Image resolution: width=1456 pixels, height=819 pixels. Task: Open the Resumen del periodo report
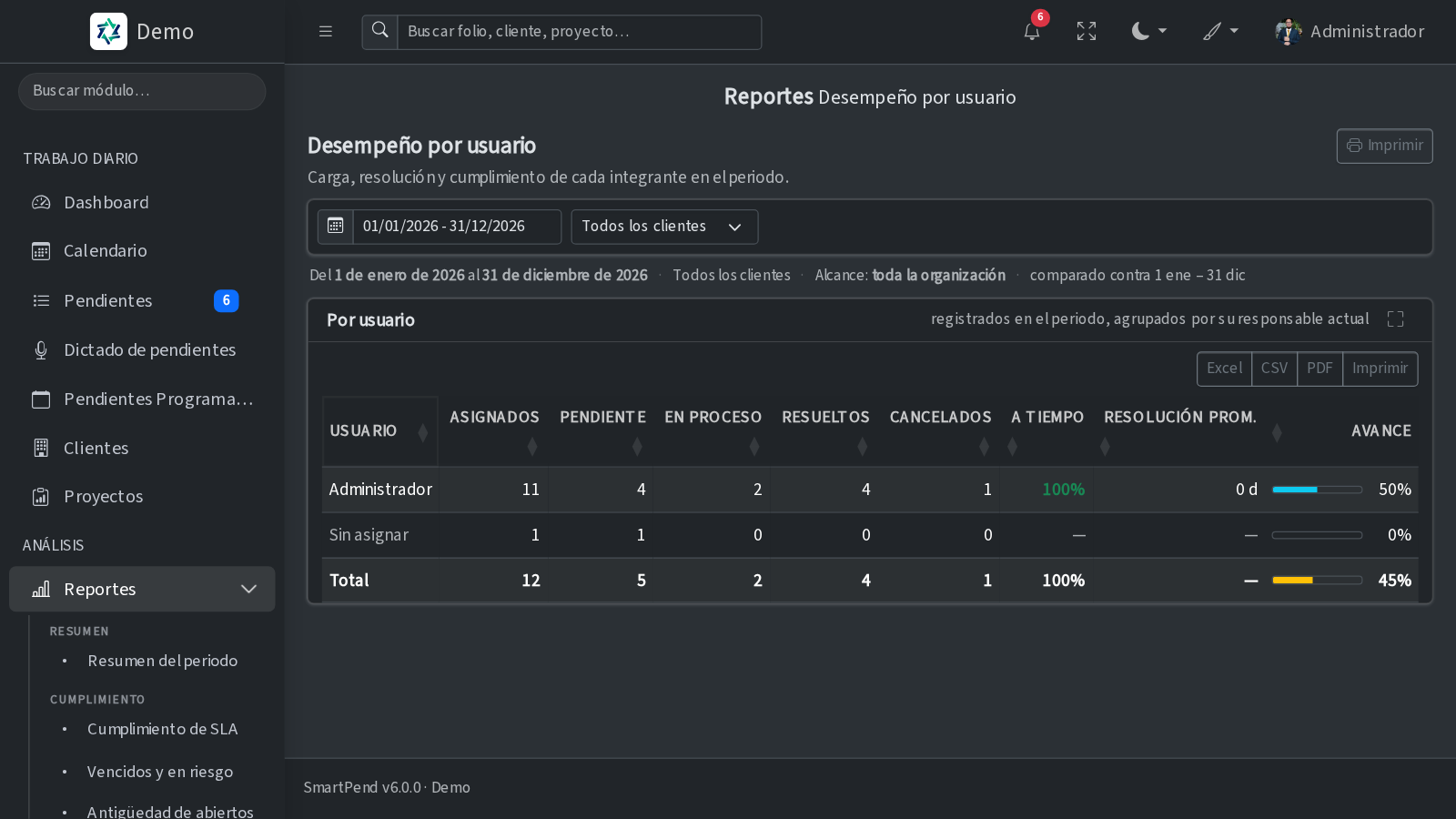(162, 662)
